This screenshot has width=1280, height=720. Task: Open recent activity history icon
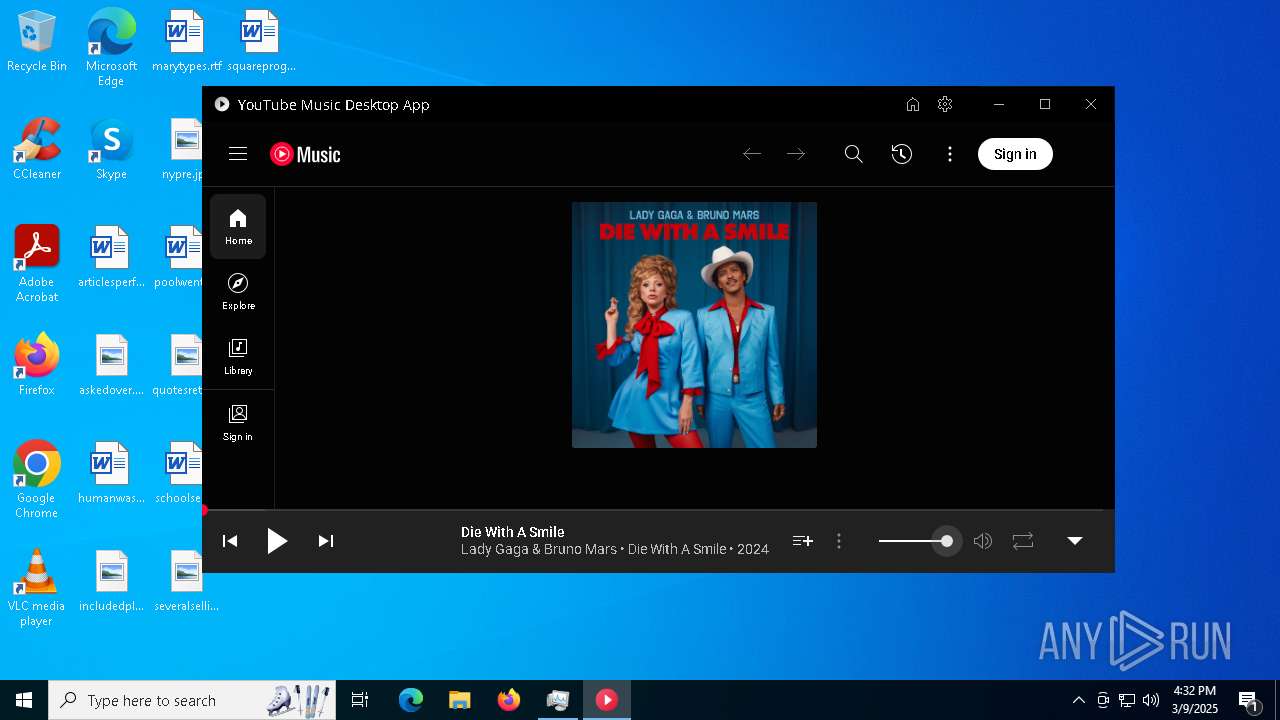pos(901,154)
